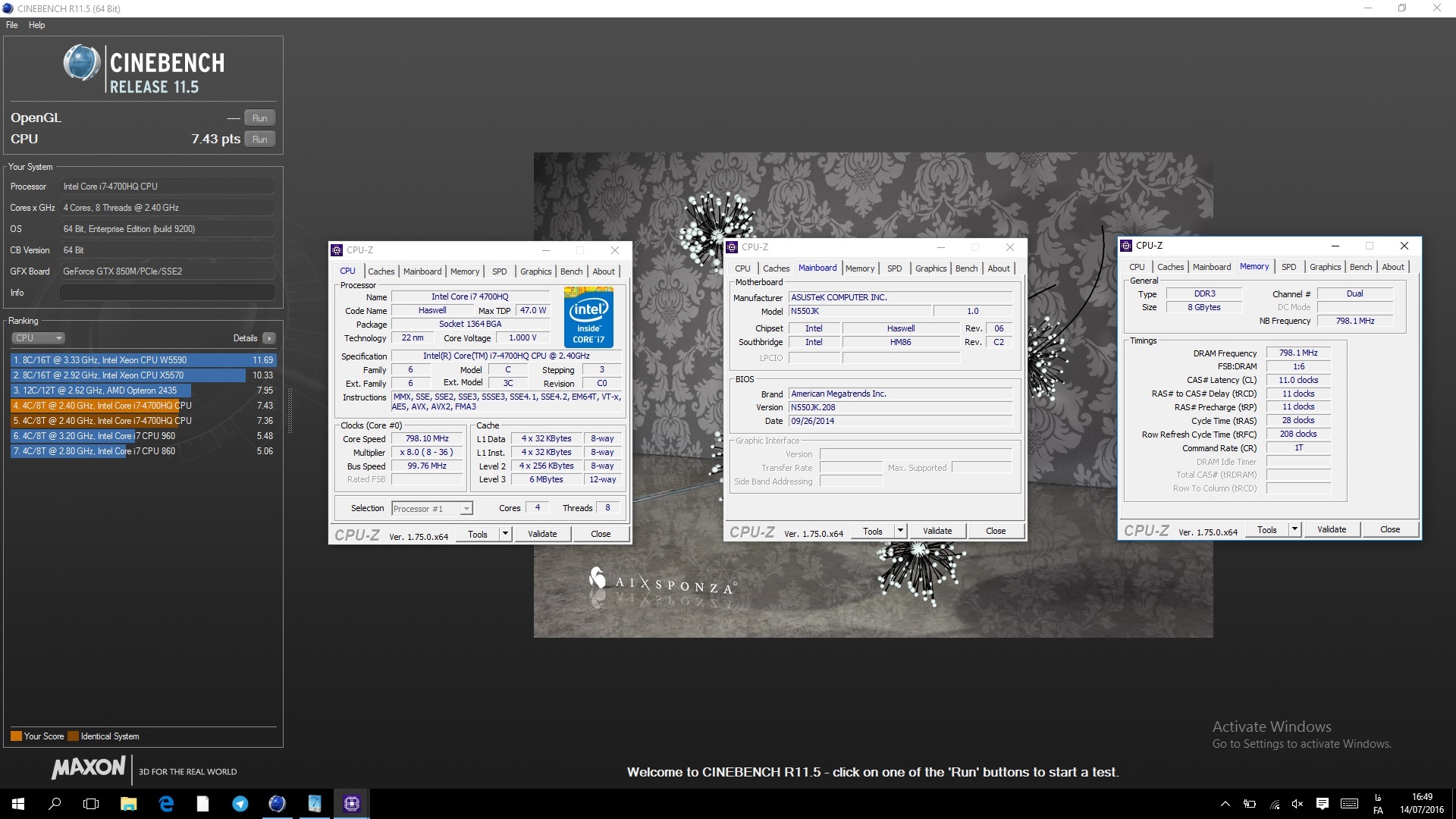Open Memory tab in middle CPU-Z window
1456x819 pixels.
860,268
